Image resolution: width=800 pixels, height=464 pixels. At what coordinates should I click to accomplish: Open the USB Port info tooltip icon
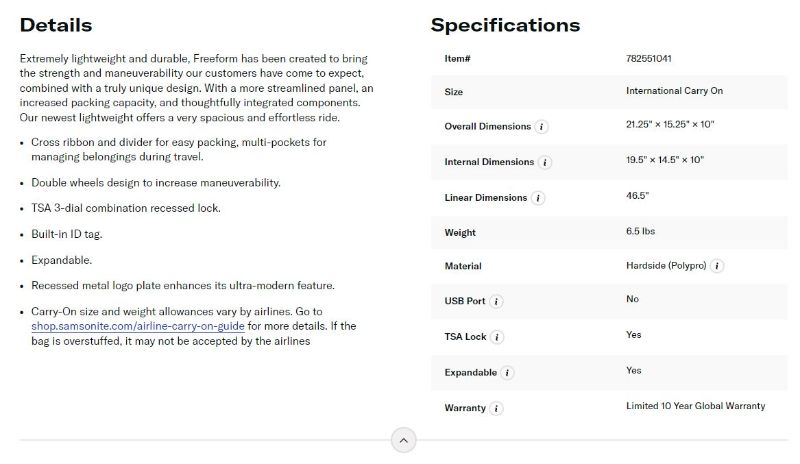pyautogui.click(x=496, y=302)
